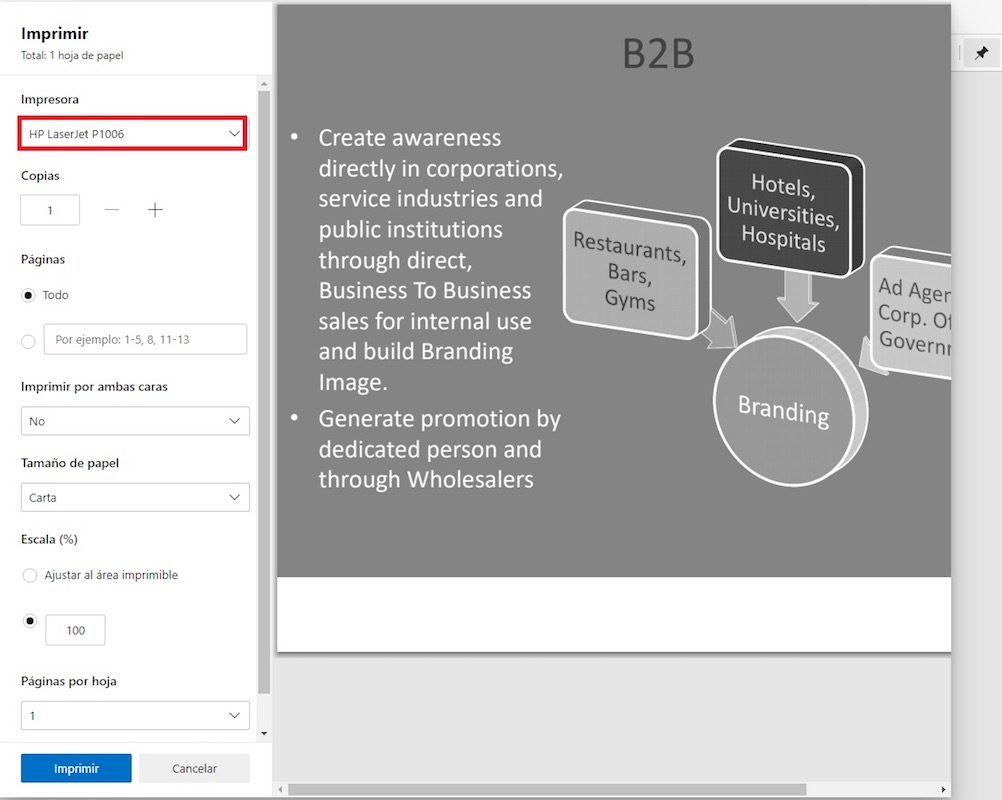Screen dimensions: 1002x800
Task: Select the 'Todo' pages radio button
Action: pyautogui.click(x=29, y=296)
